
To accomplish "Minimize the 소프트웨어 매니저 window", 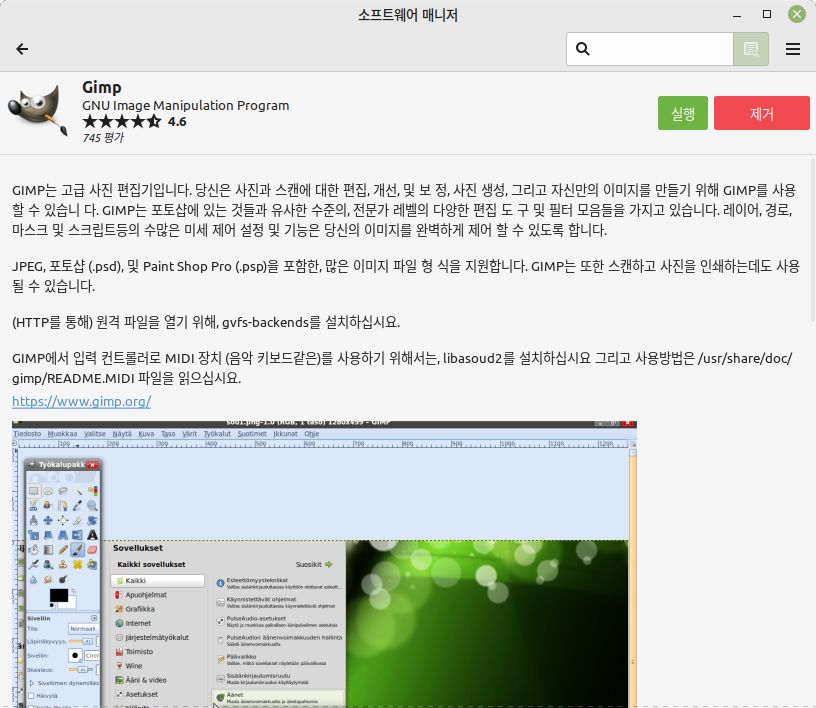I will (737, 15).
